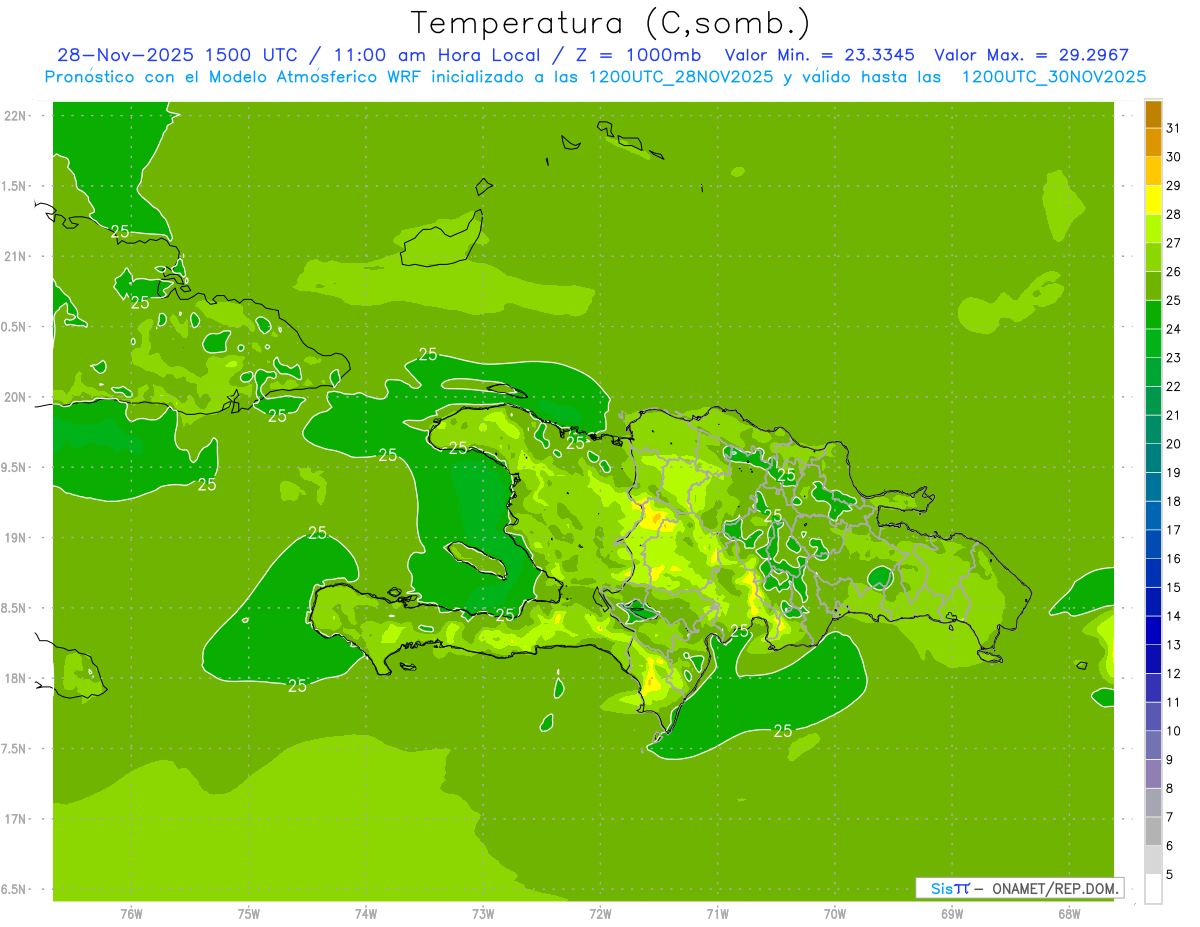Click the 69W longitude label

952,914
